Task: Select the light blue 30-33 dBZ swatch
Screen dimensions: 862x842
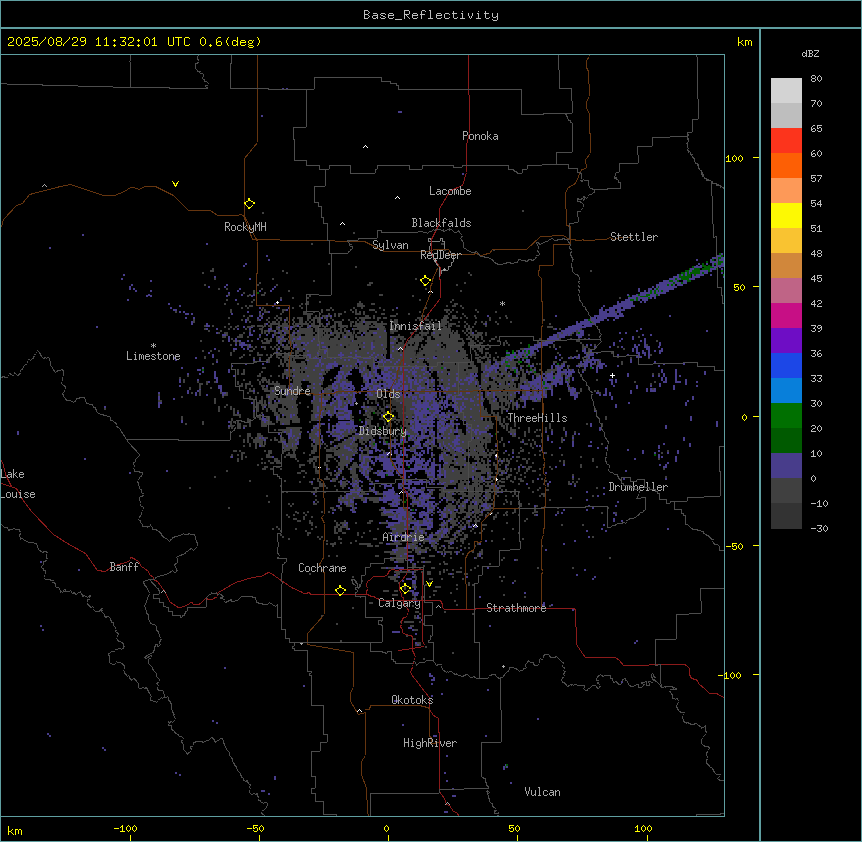Action: 786,391
